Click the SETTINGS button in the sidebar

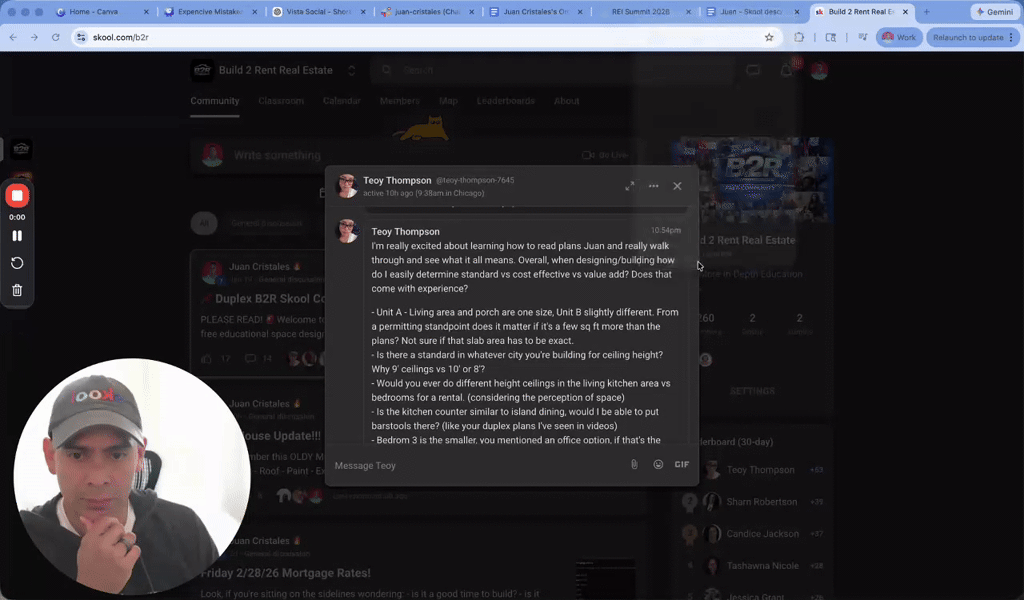tap(752, 391)
